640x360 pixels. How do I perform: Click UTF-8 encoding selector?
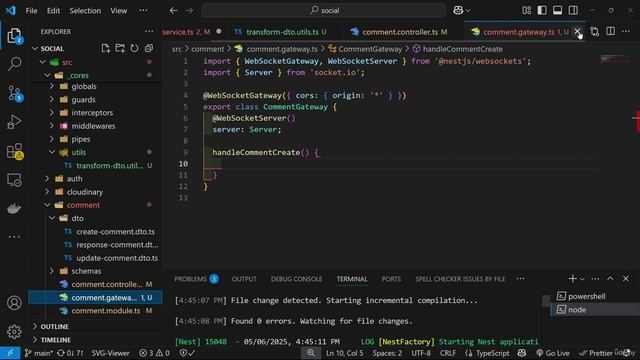click(x=421, y=353)
